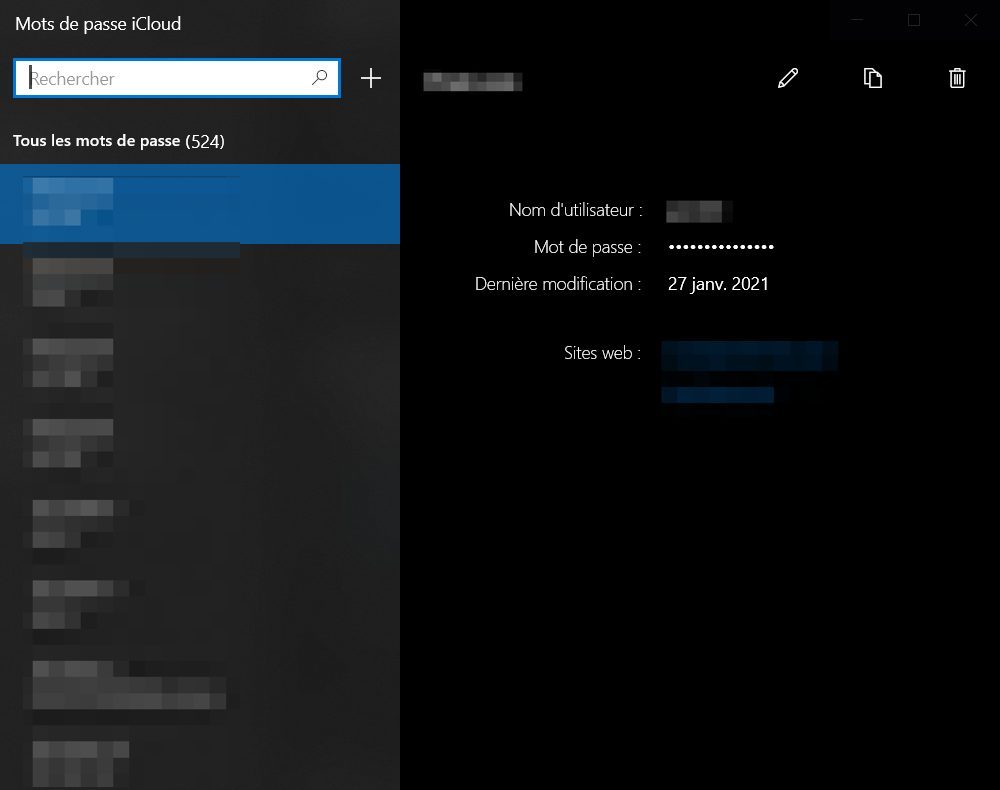Delete the selected password with trash icon
The width and height of the screenshot is (1000, 790).
957,78
